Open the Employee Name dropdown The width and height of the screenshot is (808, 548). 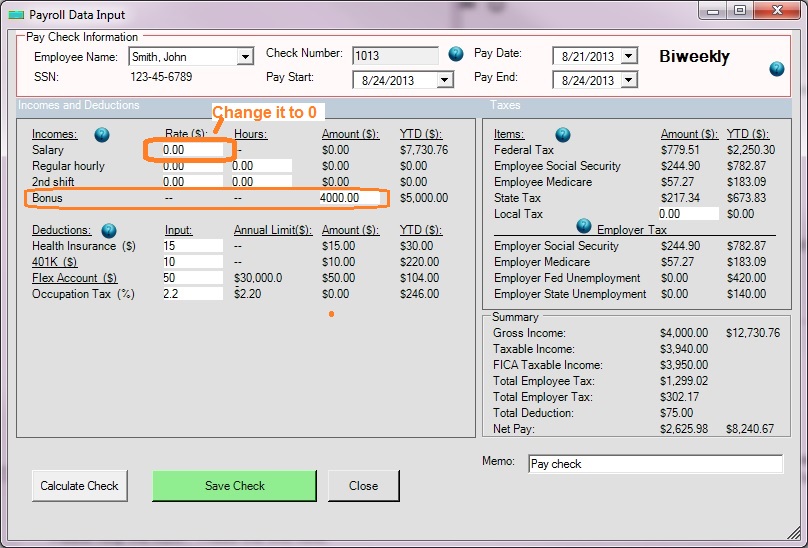click(245, 58)
